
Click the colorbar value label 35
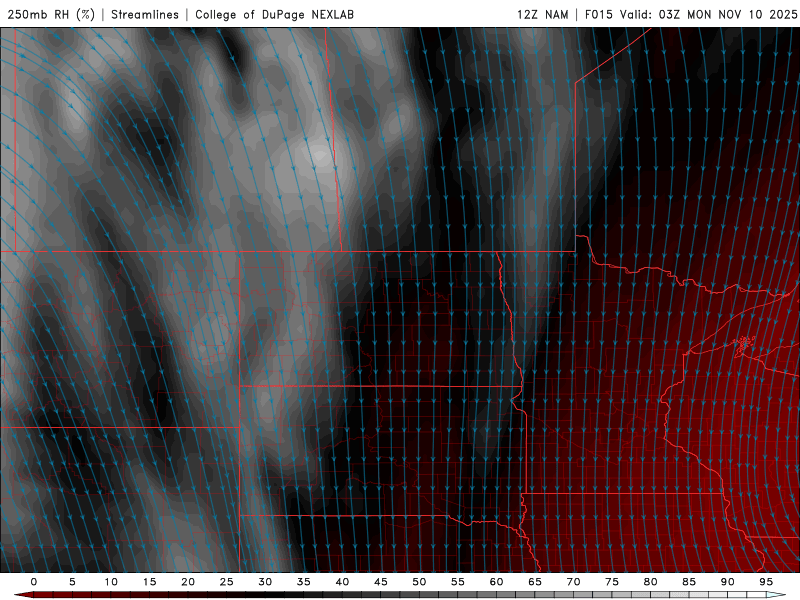(304, 582)
